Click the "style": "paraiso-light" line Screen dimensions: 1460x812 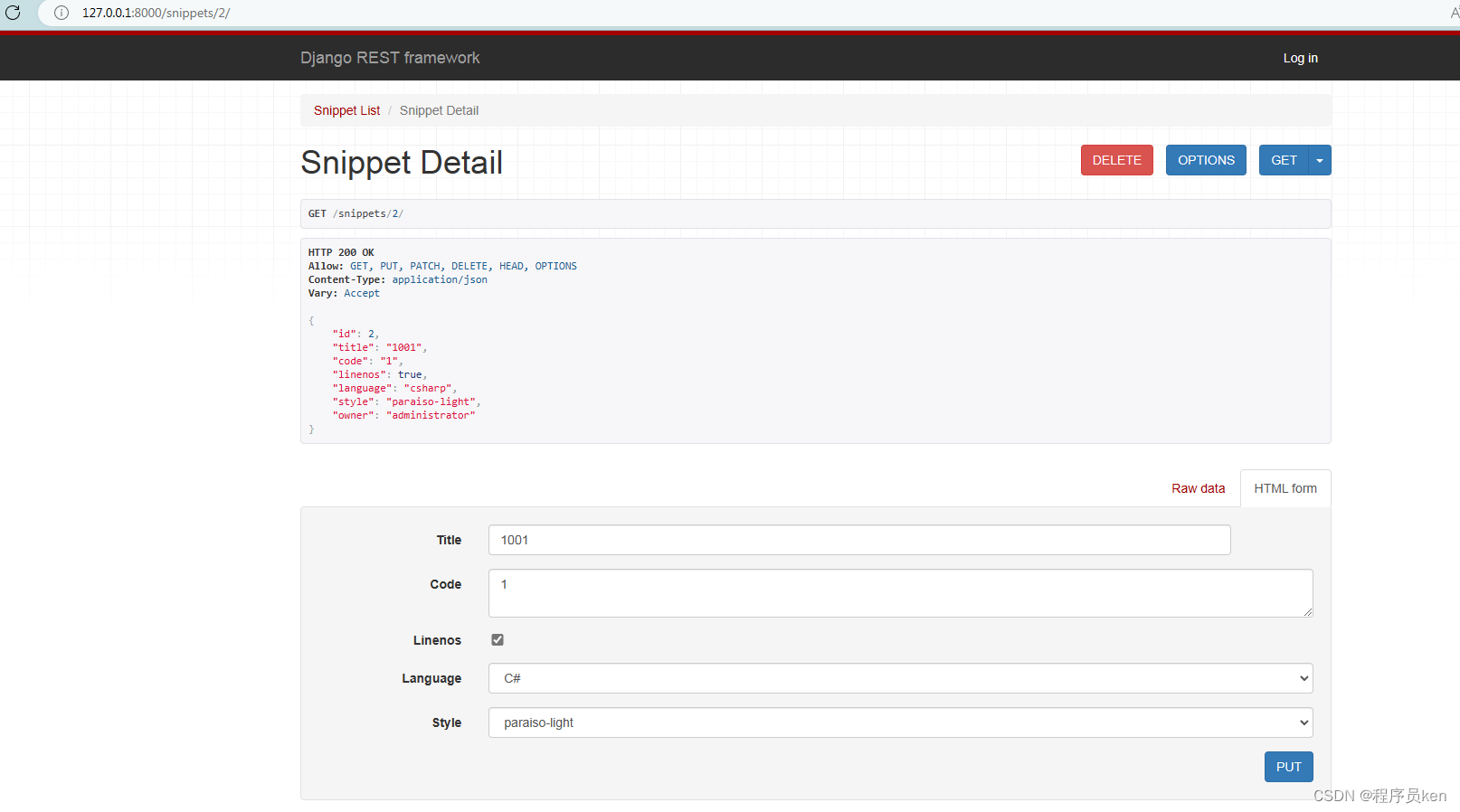click(406, 401)
